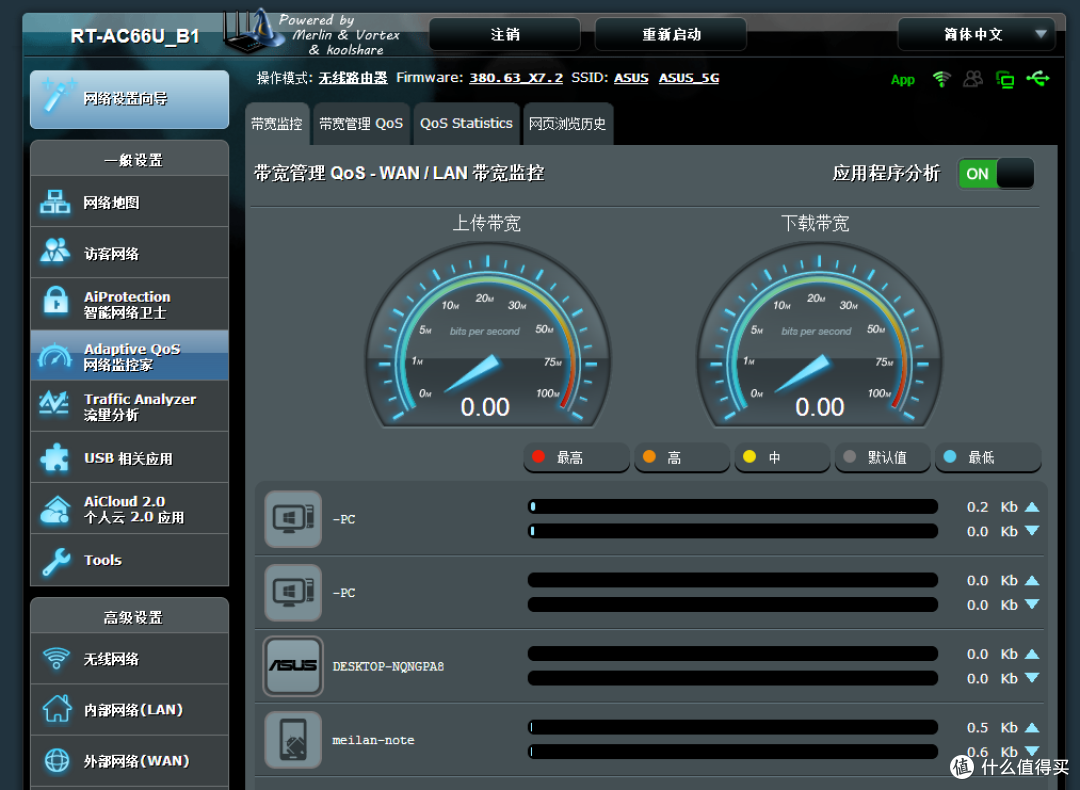Click the 注销 logout button

click(505, 34)
